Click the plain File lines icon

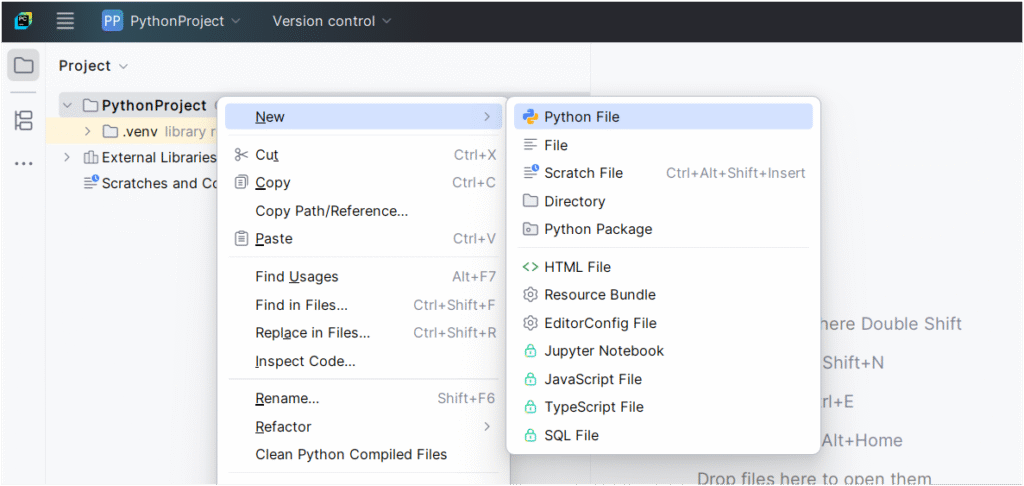pyautogui.click(x=530, y=145)
